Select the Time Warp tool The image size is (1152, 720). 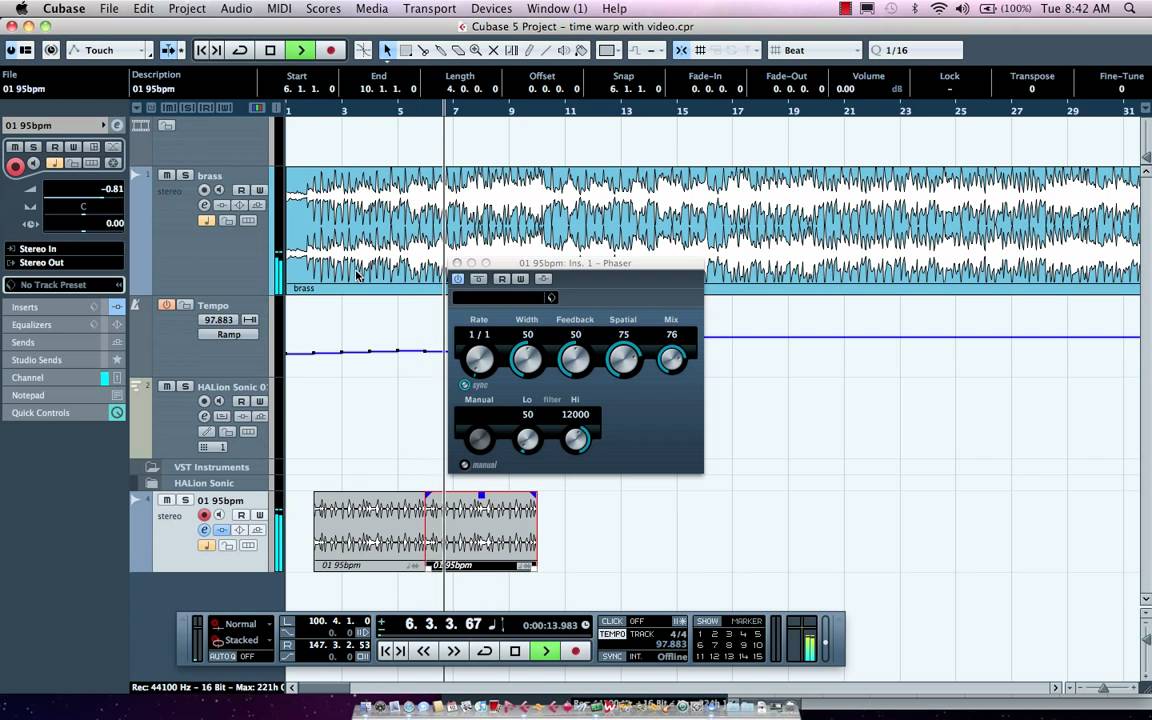click(511, 50)
